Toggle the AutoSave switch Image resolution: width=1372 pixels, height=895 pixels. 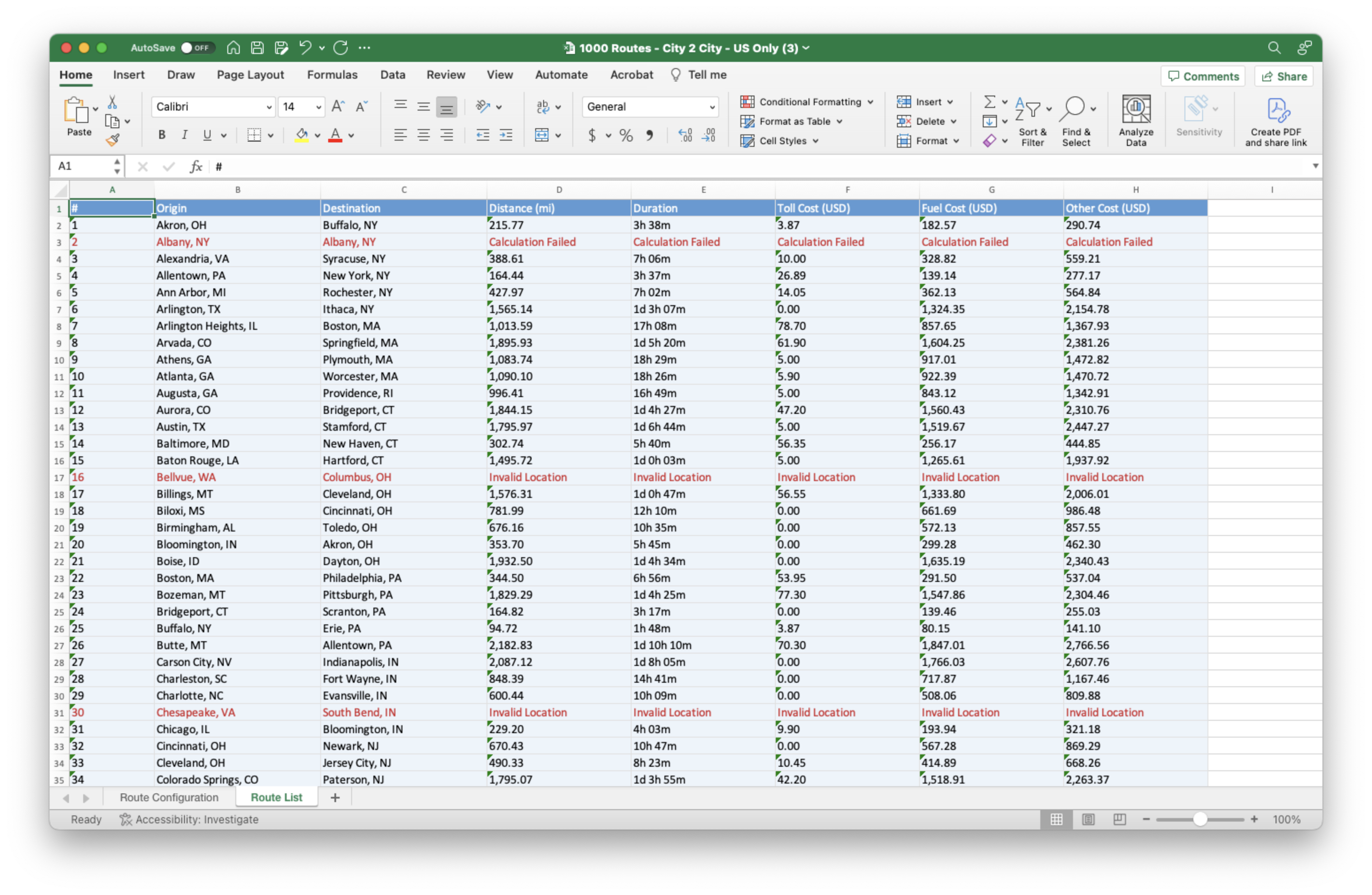pos(197,48)
